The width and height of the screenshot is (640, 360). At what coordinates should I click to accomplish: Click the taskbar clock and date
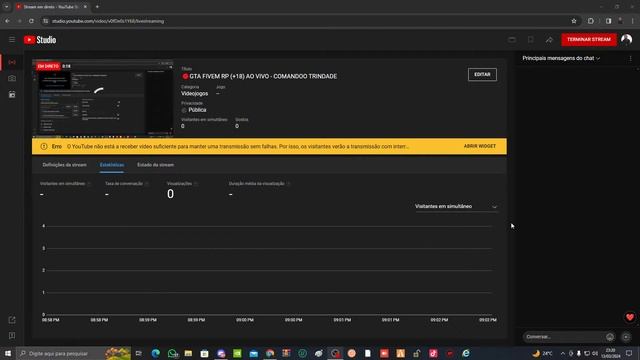click(611, 353)
